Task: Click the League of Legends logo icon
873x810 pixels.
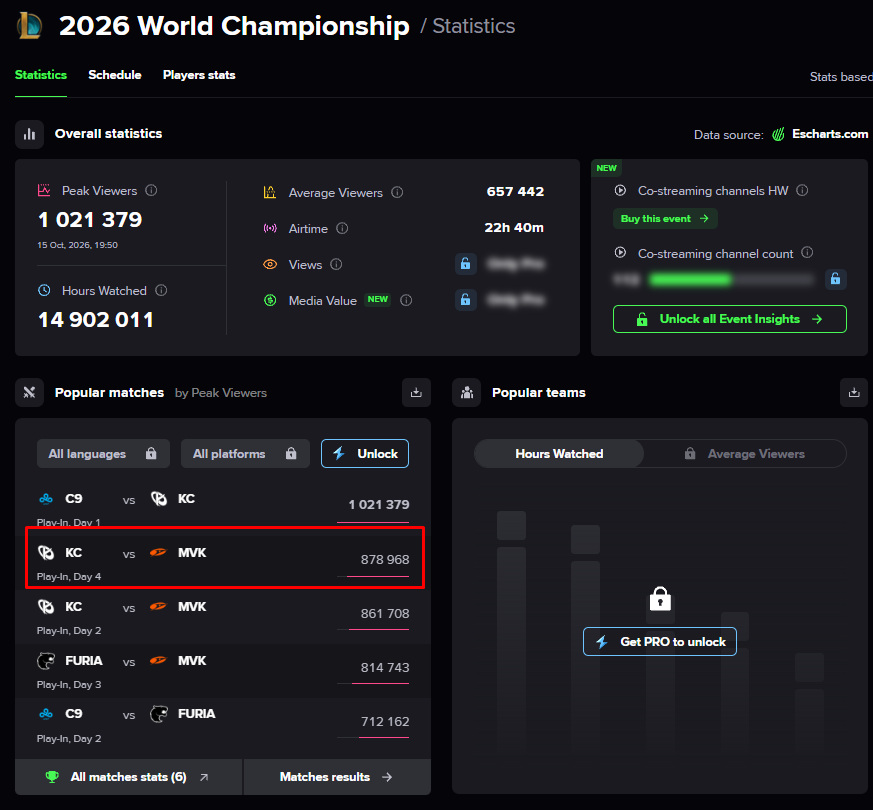Action: pos(30,26)
